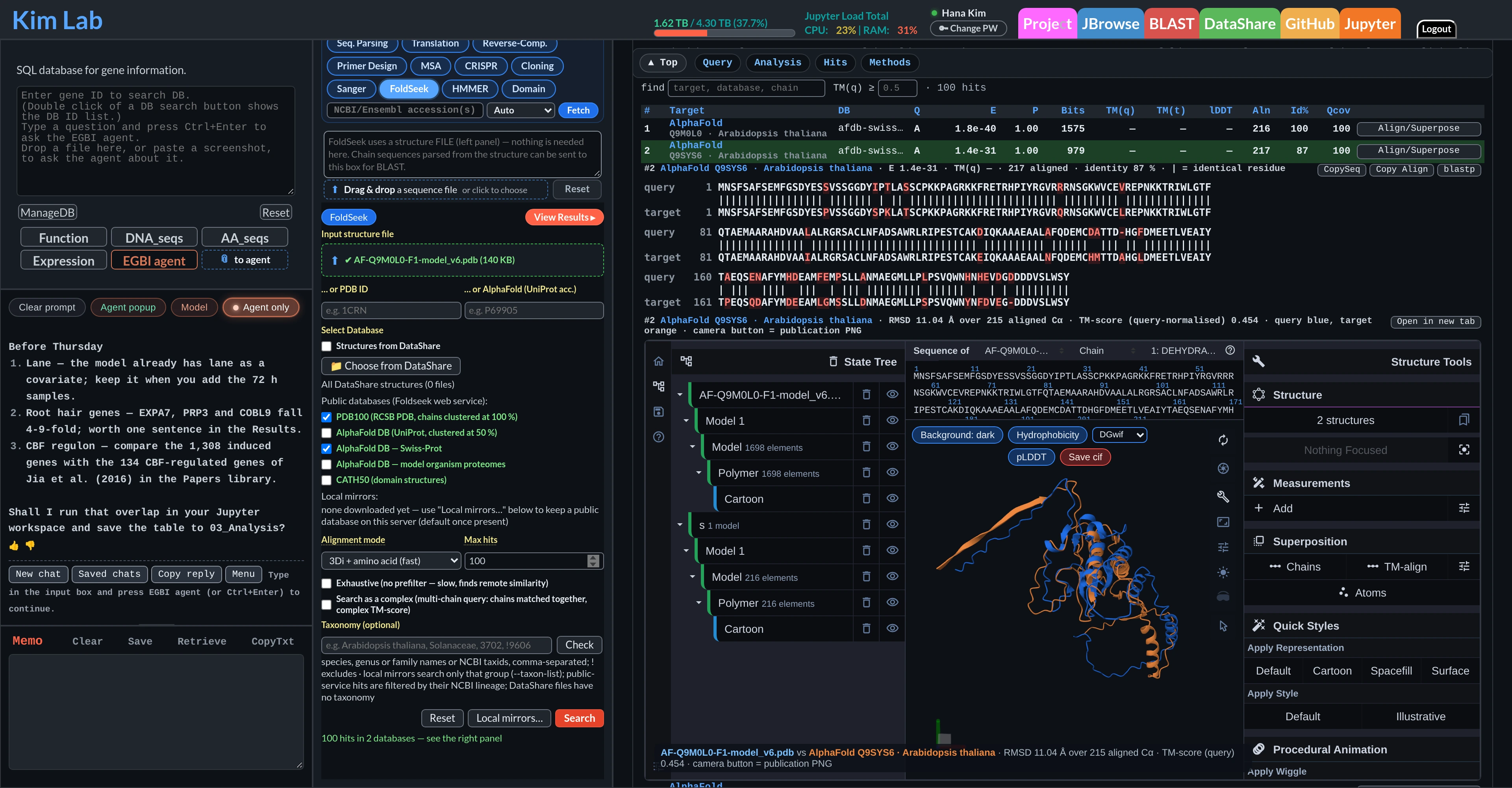
Task: Check Structures from DataShare option
Action: [x=326, y=346]
